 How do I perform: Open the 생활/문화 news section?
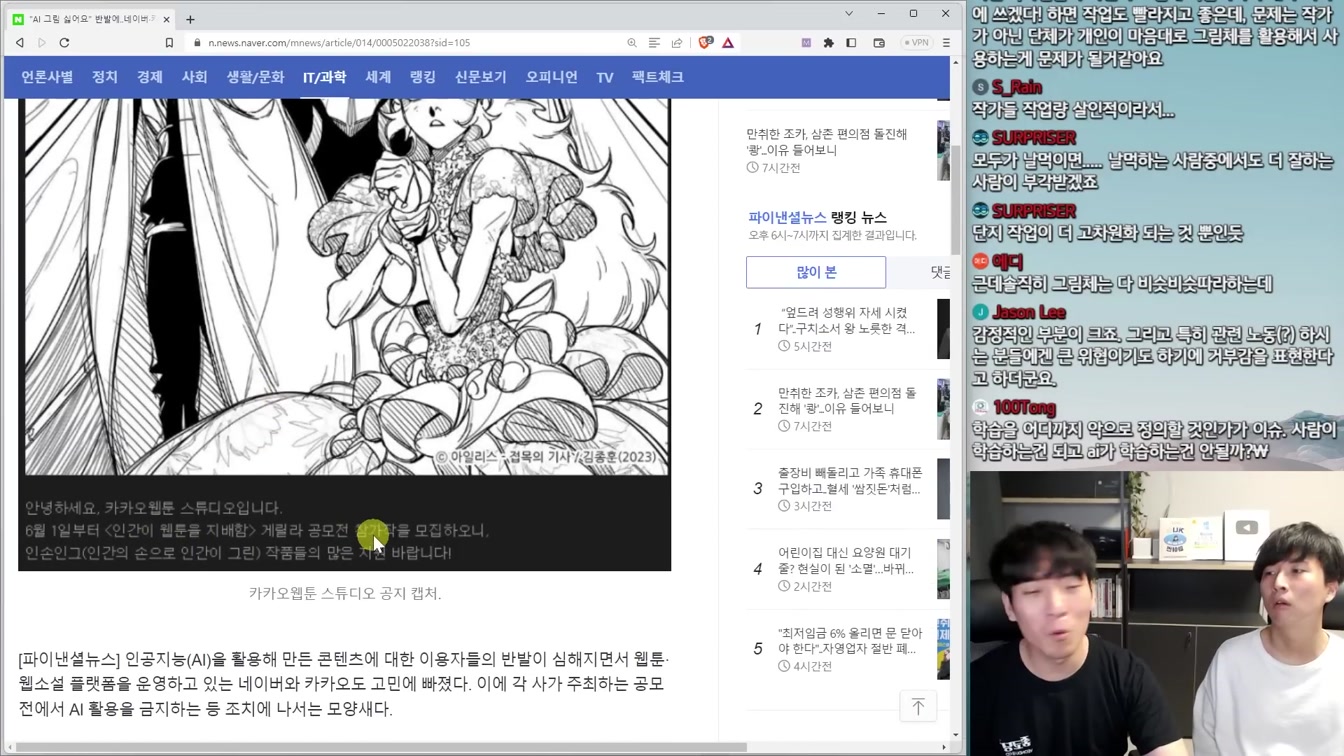(255, 77)
